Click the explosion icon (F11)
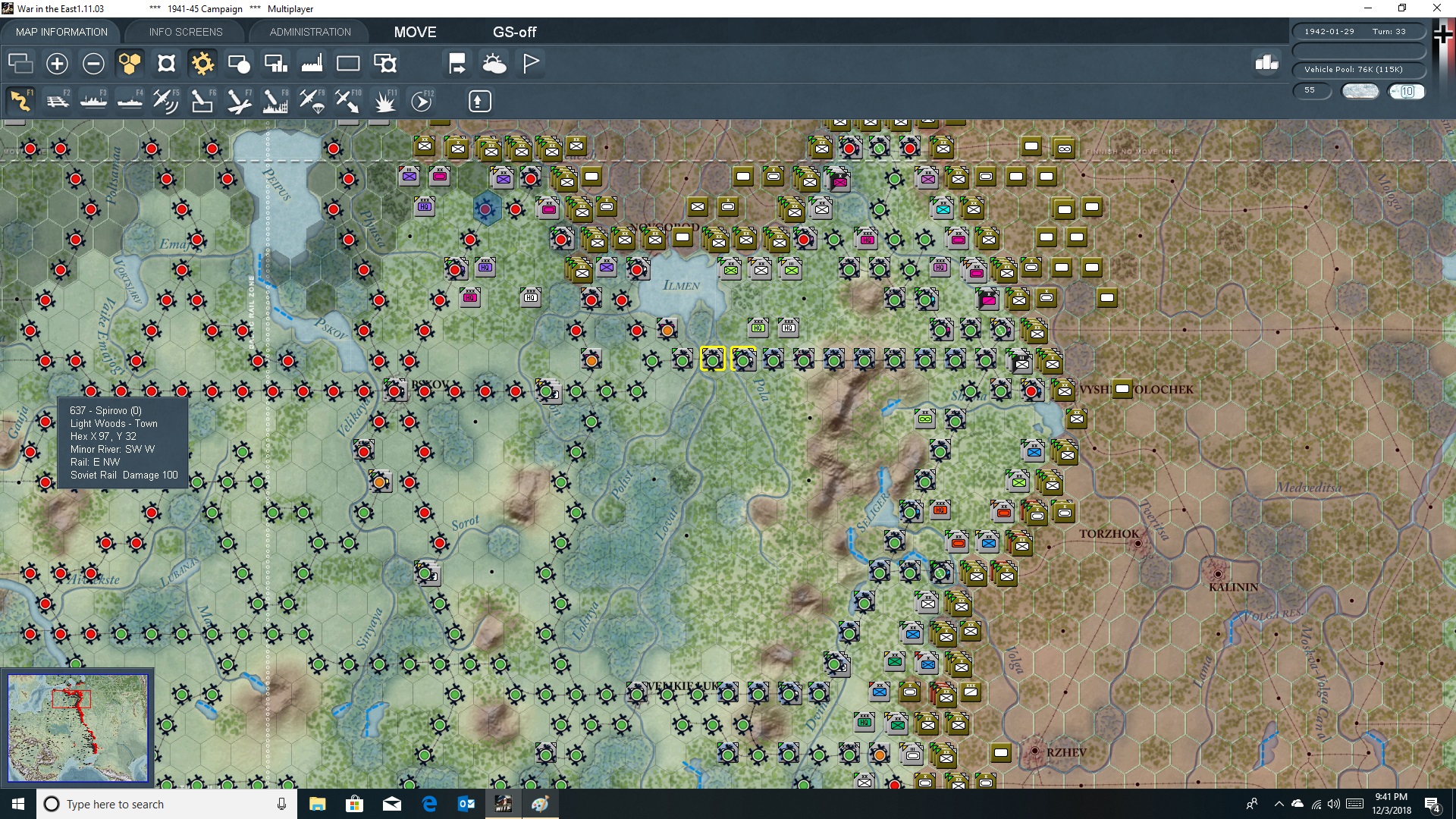 [384, 101]
